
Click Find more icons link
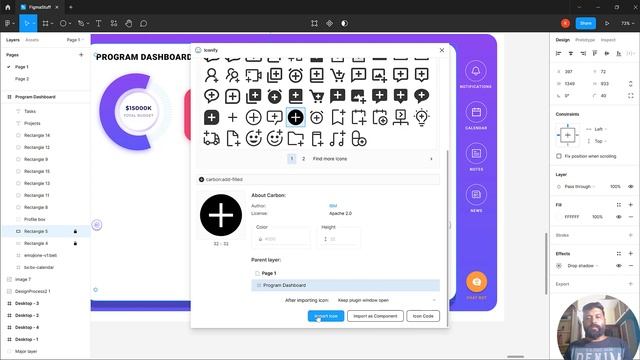point(330,159)
